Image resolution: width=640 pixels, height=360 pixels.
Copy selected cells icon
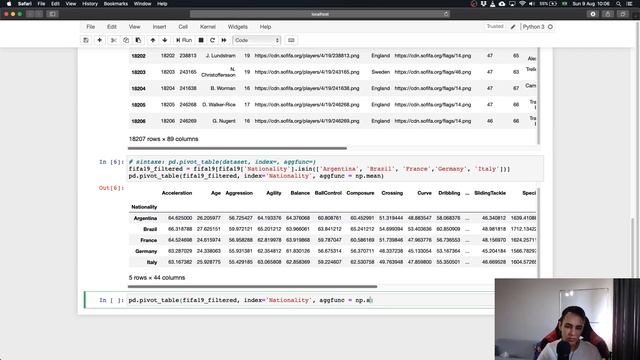click(126, 40)
